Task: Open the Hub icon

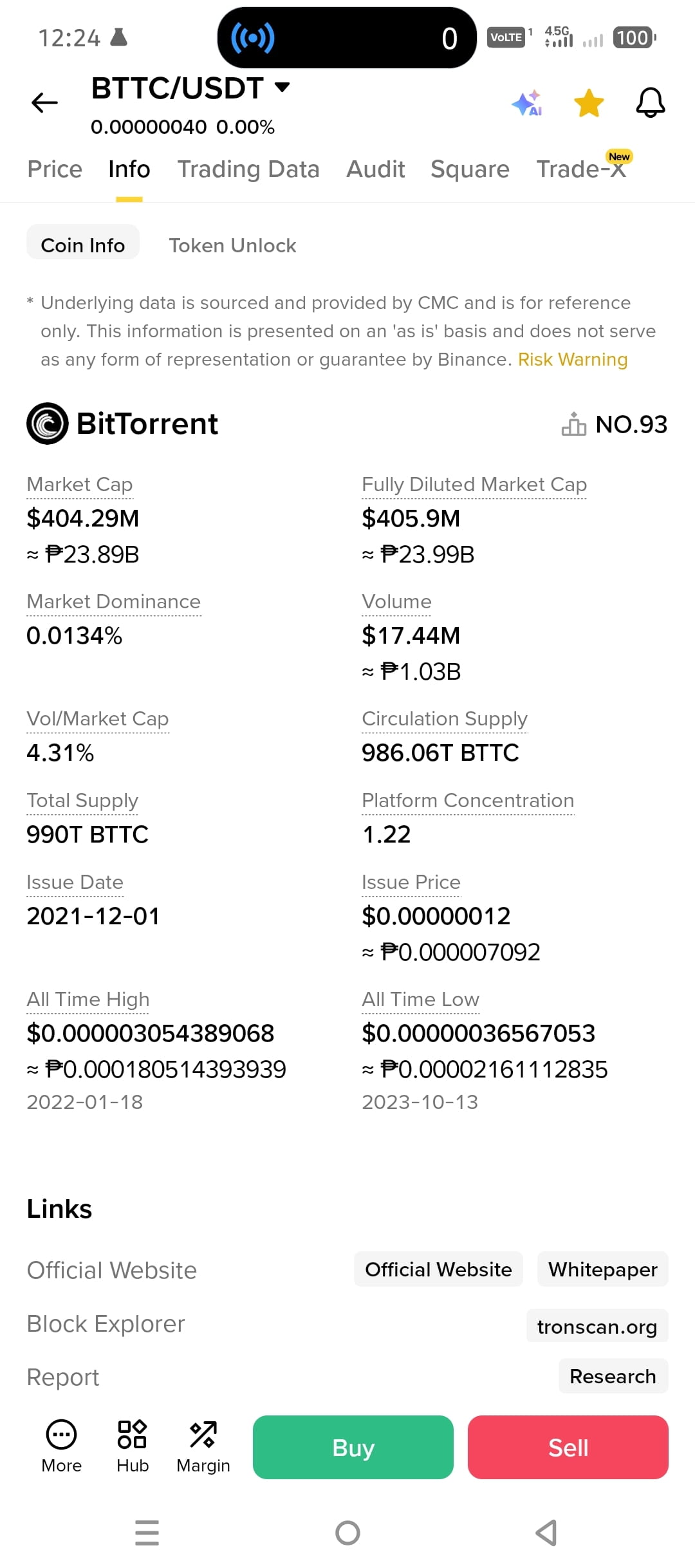Action: click(x=133, y=1434)
